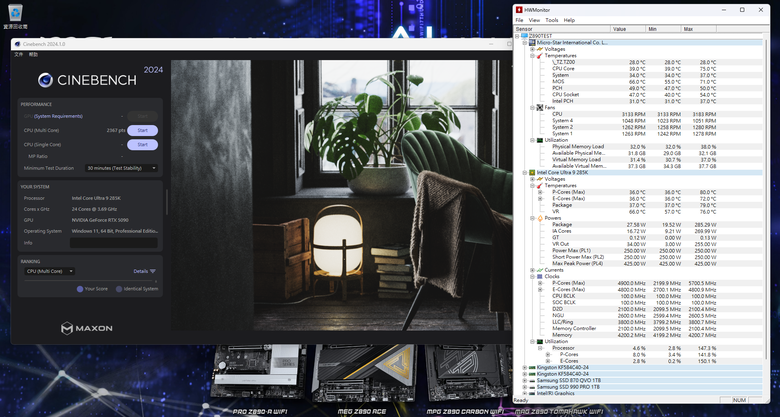Open the HWMonitor Help menu

(x=569, y=20)
